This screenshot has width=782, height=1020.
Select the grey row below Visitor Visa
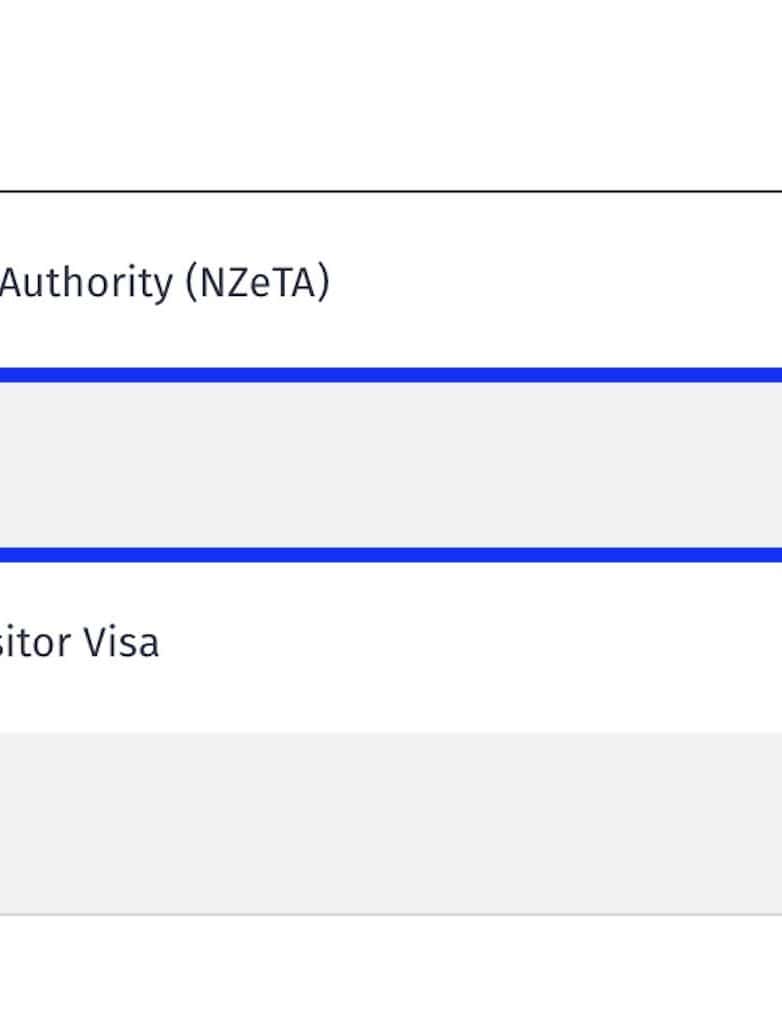[391, 822]
